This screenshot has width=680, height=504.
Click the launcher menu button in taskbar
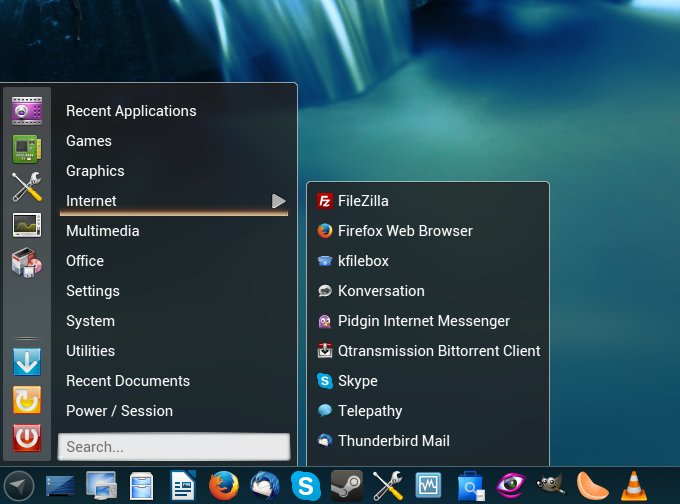coord(18,486)
